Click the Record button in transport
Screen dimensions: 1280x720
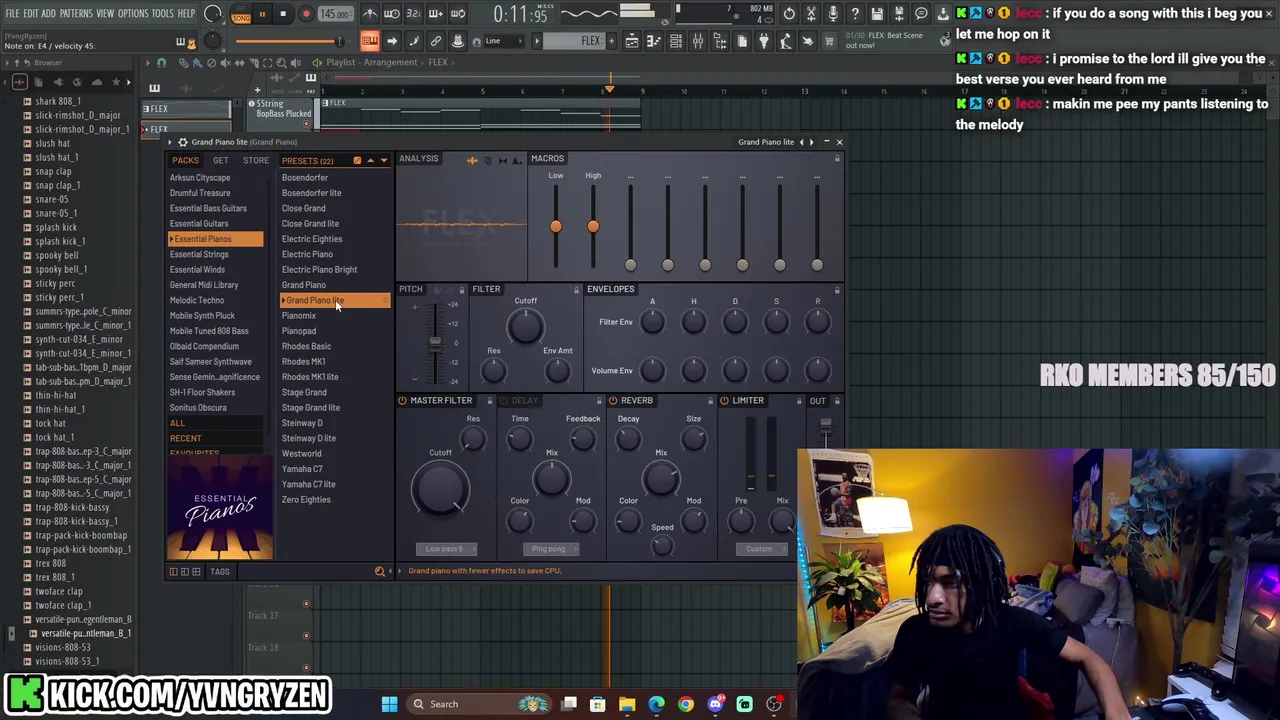coord(306,14)
